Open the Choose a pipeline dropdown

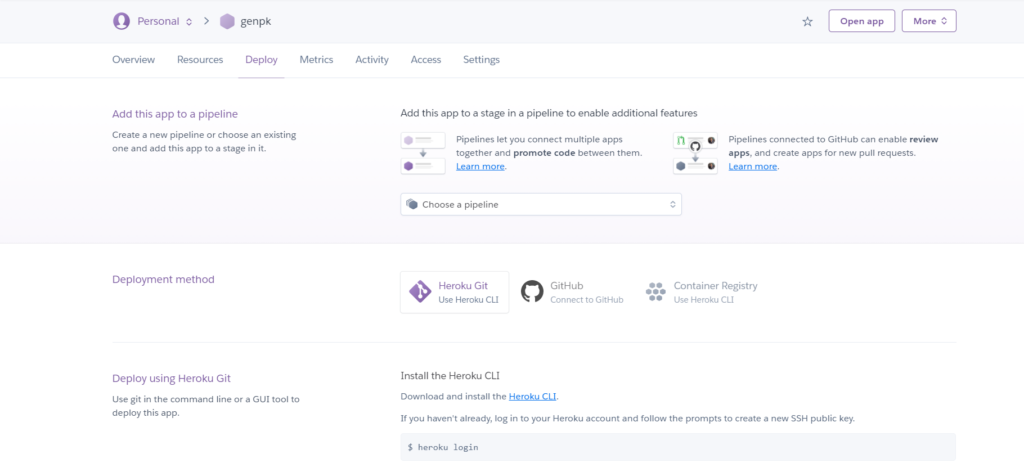[x=541, y=204]
